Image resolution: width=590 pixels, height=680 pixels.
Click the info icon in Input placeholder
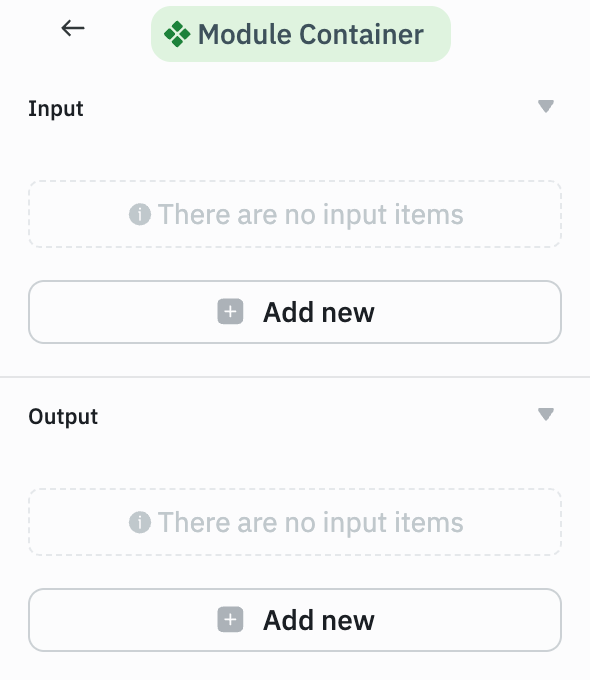coord(140,214)
